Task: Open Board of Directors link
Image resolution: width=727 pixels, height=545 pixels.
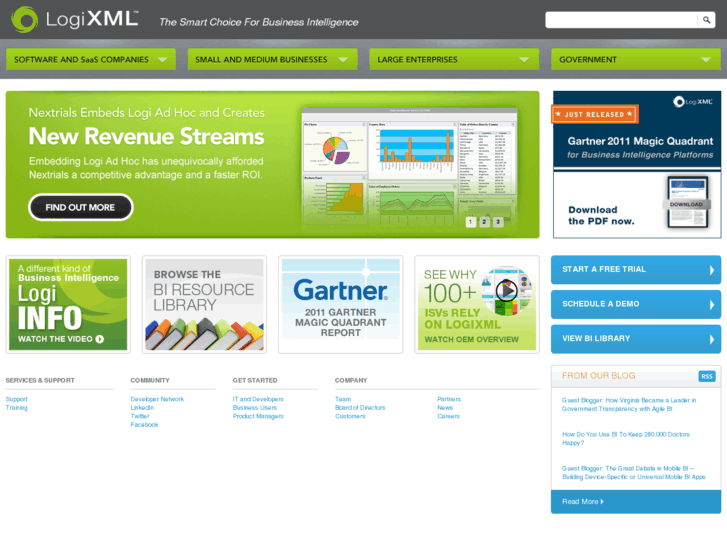Action: [x=360, y=408]
